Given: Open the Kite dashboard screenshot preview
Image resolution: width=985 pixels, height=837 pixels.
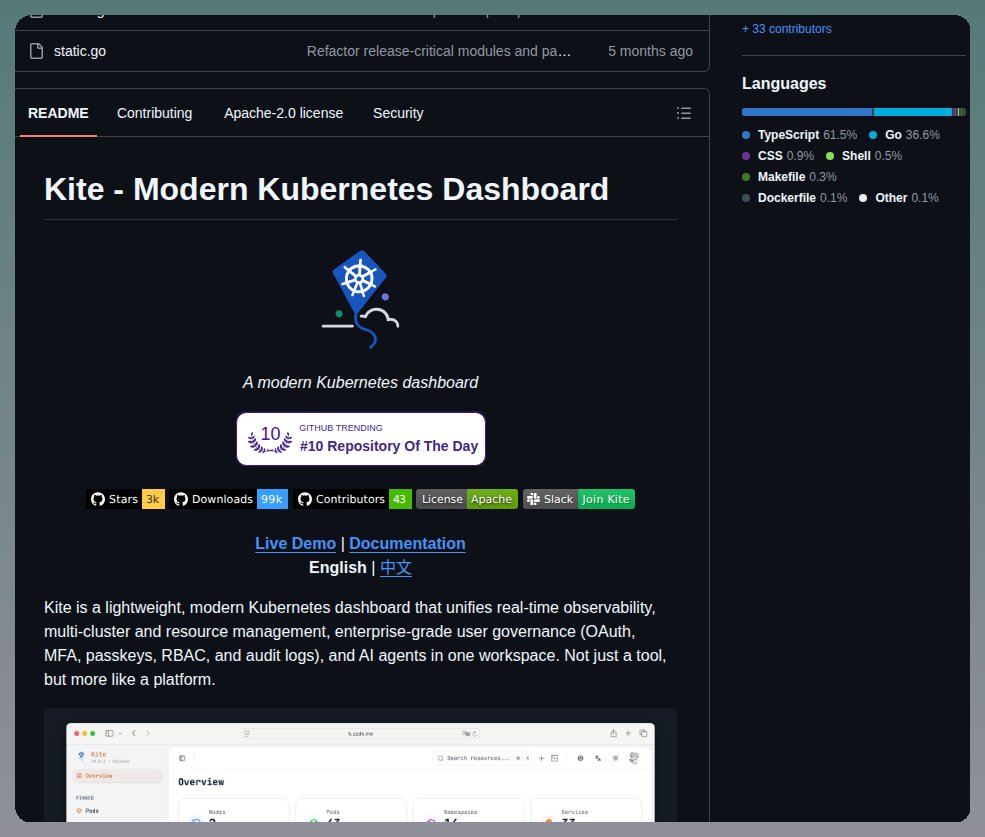Looking at the screenshot, I should (361, 765).
